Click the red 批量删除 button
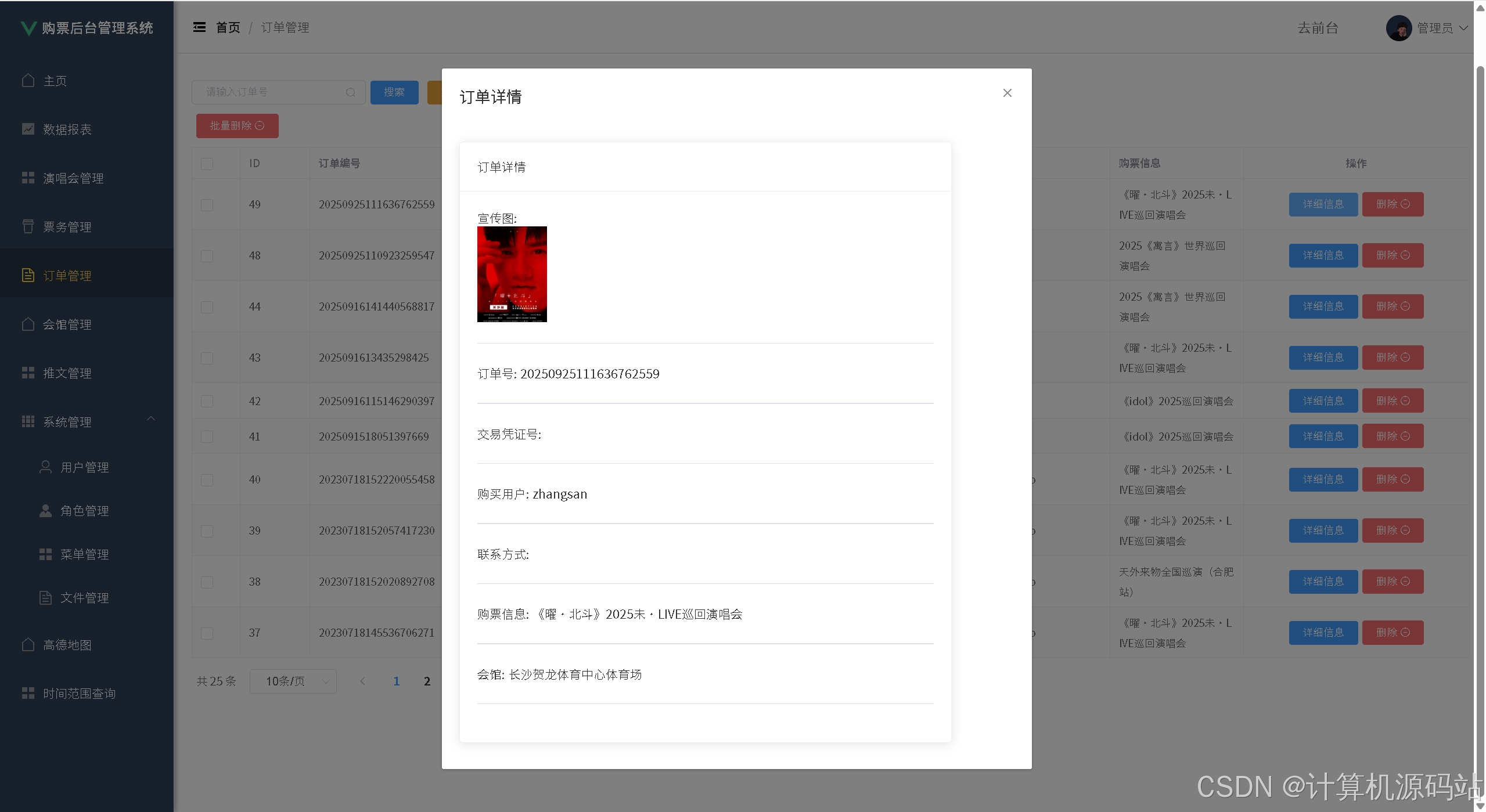 click(x=237, y=126)
